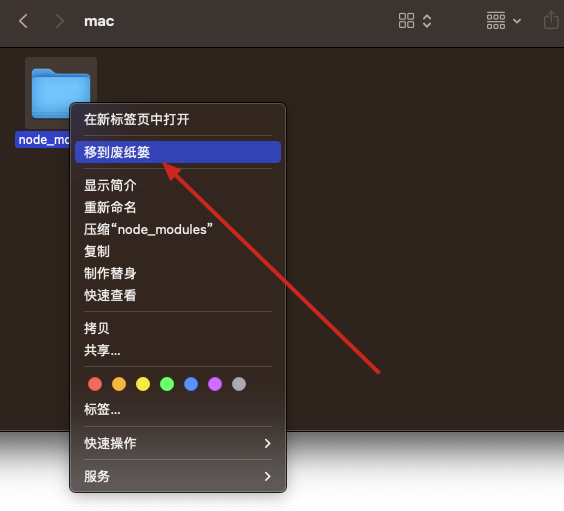The height and width of the screenshot is (511, 564).
Task: Select the node_modules folder icon
Action: coord(61,93)
